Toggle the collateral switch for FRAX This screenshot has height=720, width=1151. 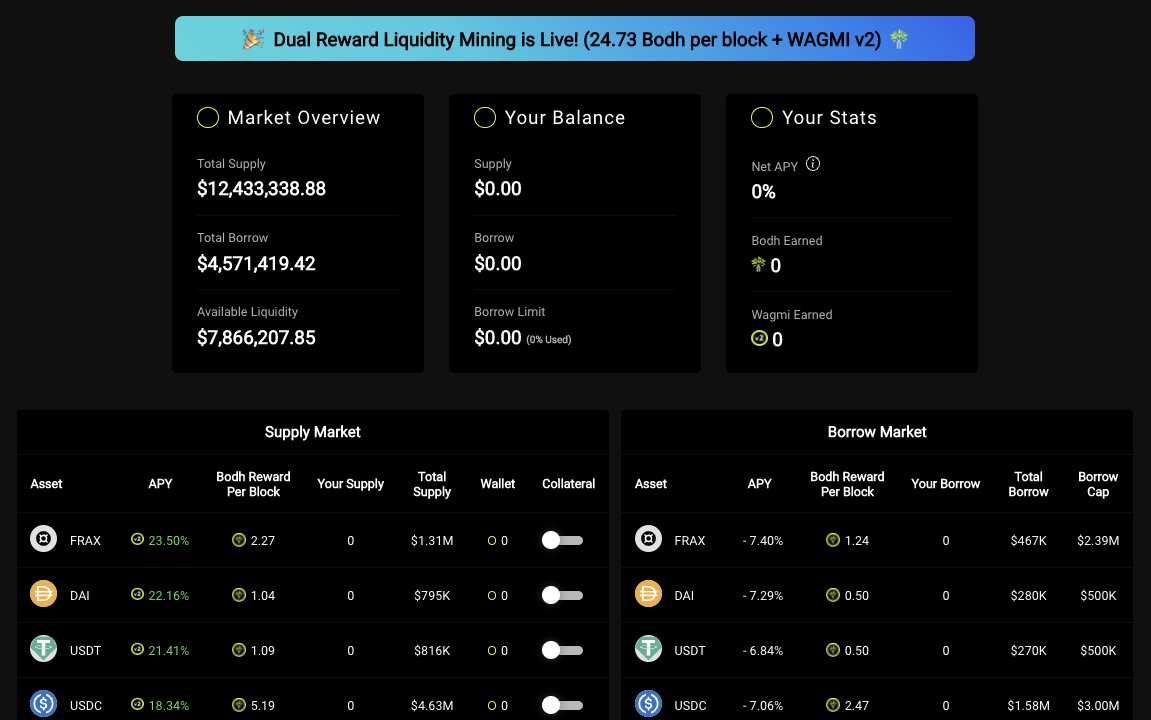(562, 540)
